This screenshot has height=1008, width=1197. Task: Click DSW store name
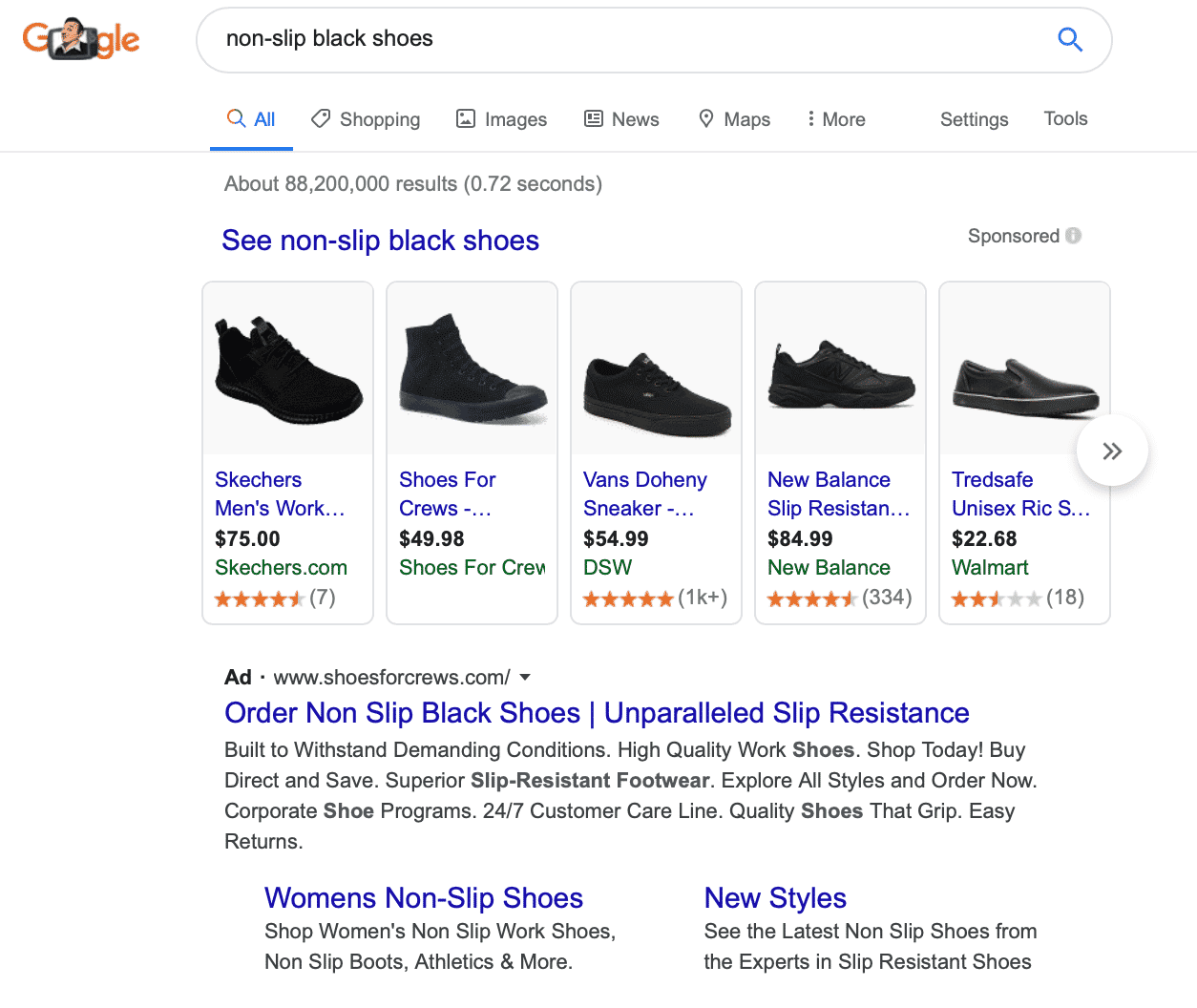coord(607,568)
